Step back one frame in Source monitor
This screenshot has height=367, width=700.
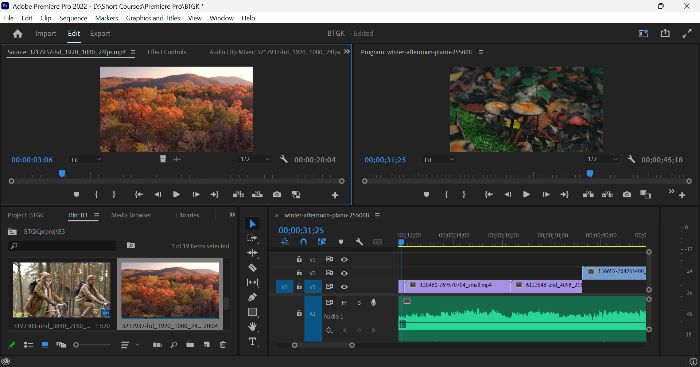tap(158, 195)
